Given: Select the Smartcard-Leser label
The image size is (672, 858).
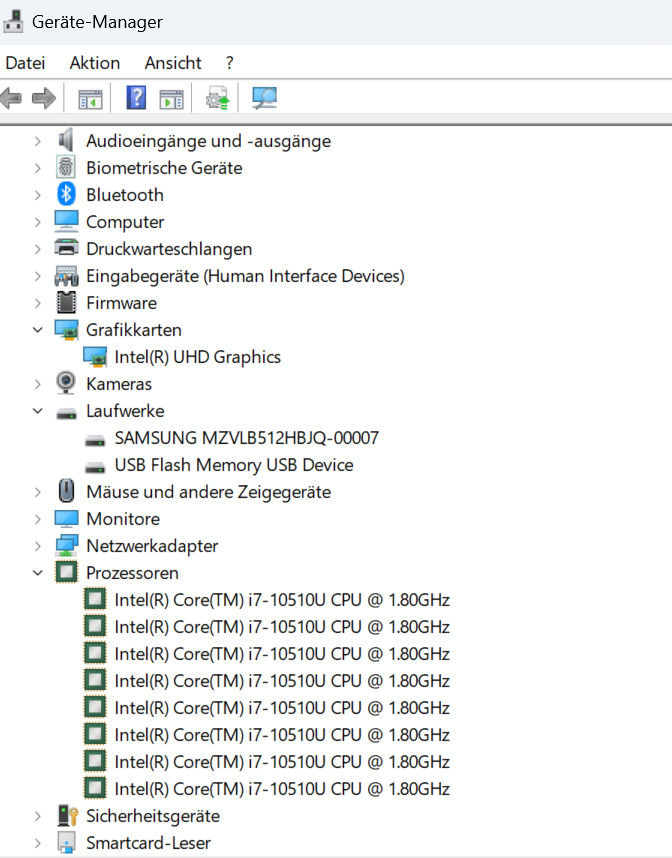Looking at the screenshot, I should coord(148,843).
